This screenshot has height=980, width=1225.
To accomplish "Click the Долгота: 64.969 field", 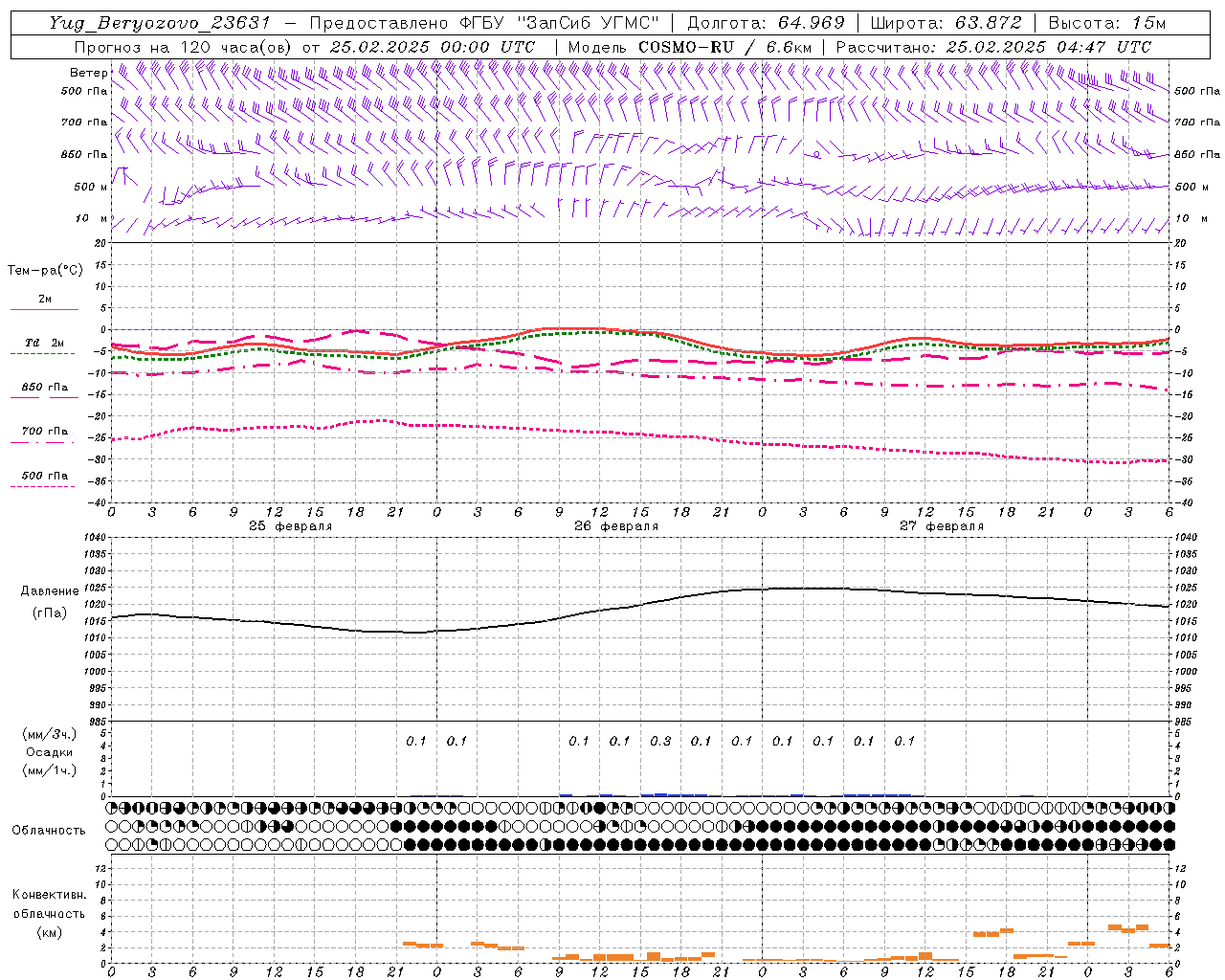I will click(x=766, y=23).
